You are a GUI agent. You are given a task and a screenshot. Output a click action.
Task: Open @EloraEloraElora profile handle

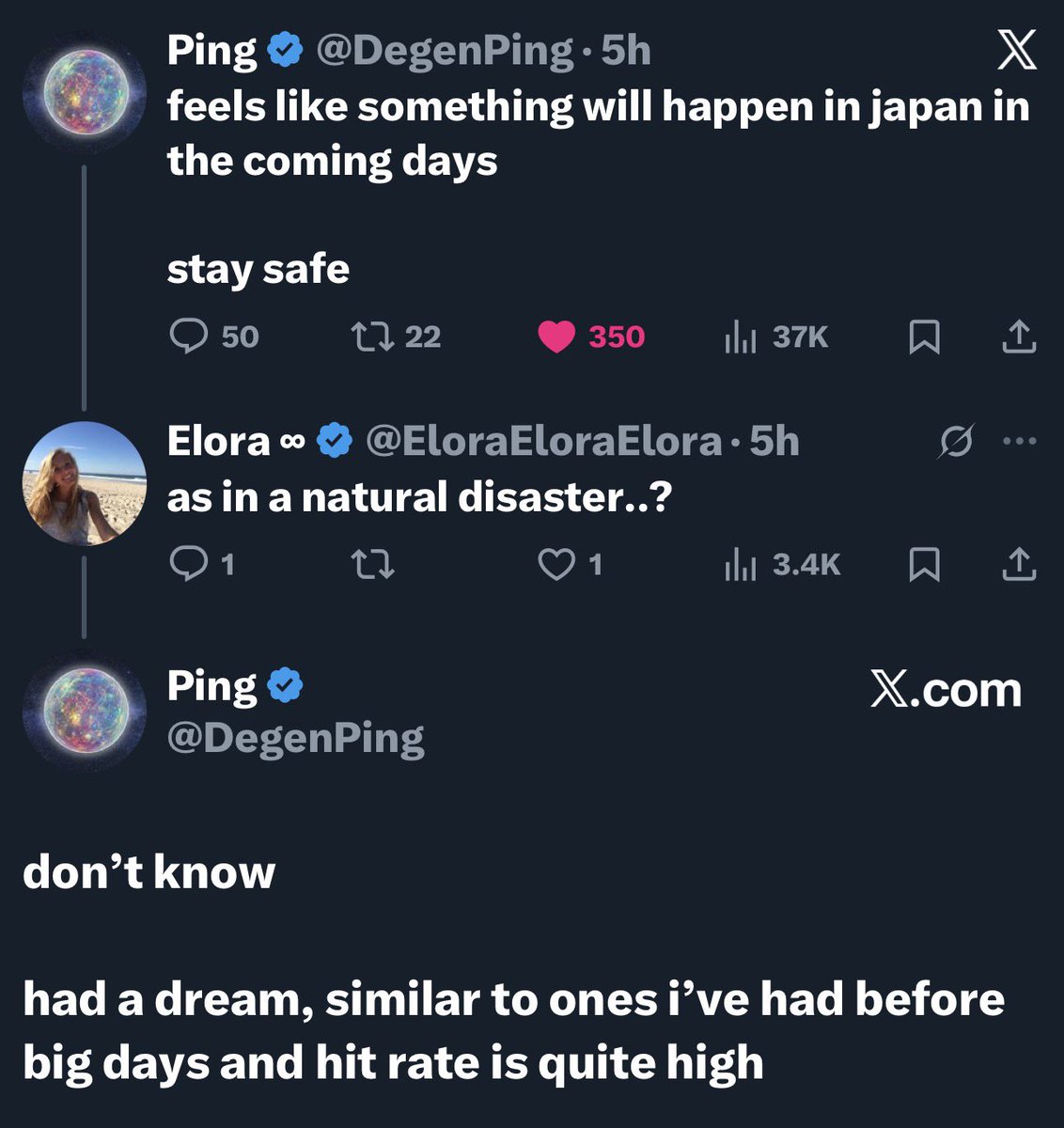coord(542,441)
